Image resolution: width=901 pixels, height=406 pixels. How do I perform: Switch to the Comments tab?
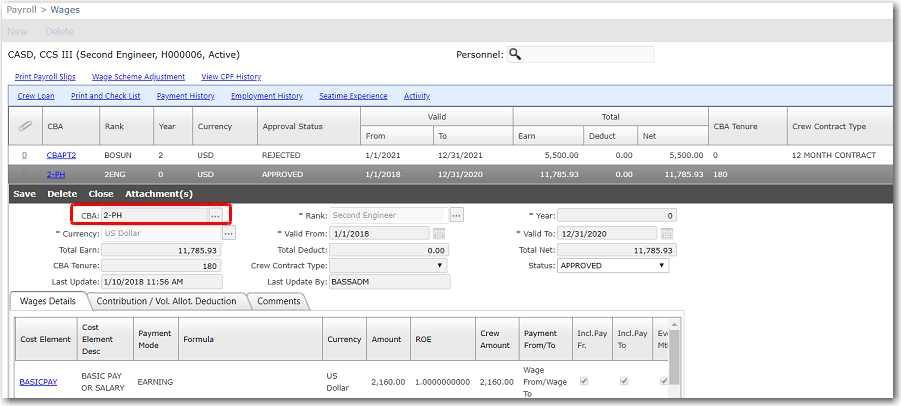(x=280, y=301)
